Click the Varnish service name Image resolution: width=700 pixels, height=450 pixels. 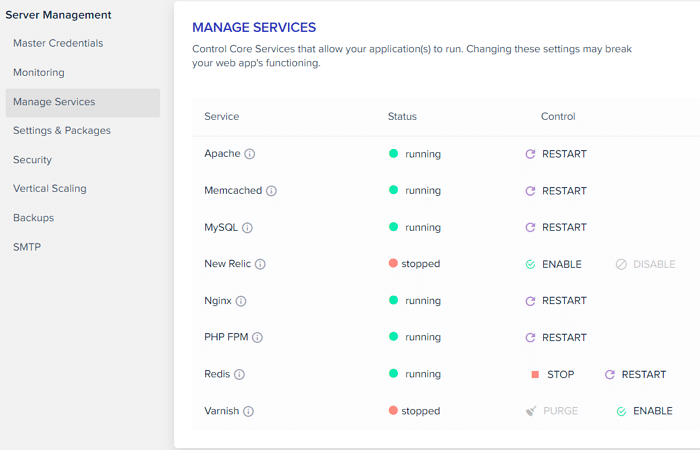(222, 411)
